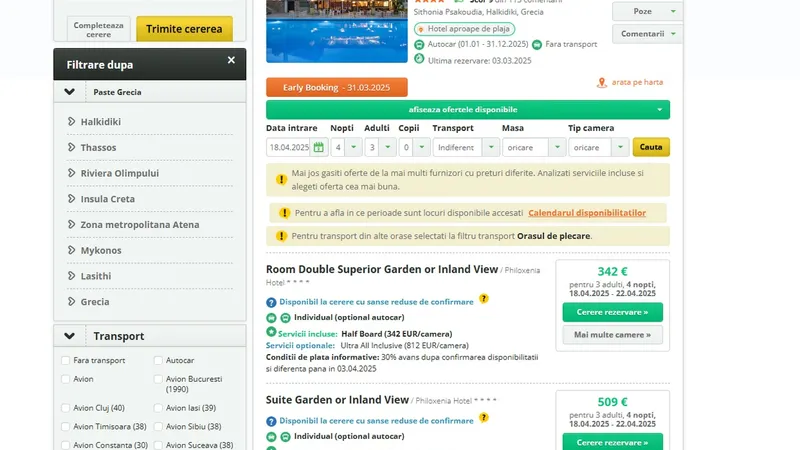
Task: Open the calendar icon for Data intrare
Action: (318, 147)
